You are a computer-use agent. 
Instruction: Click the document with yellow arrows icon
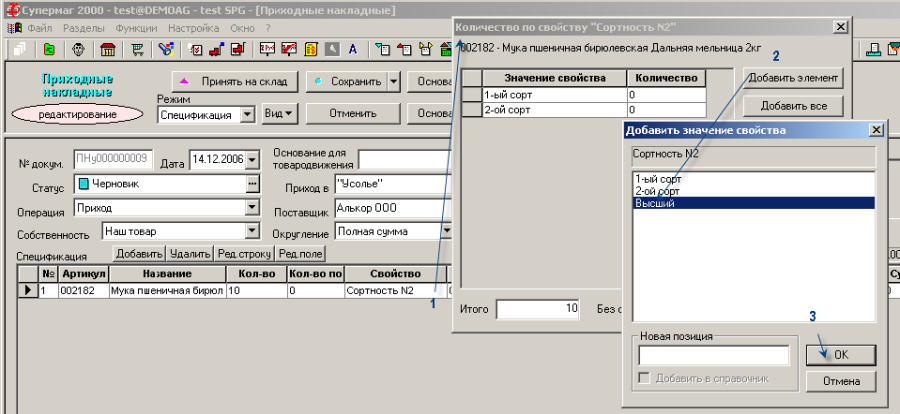point(425,49)
